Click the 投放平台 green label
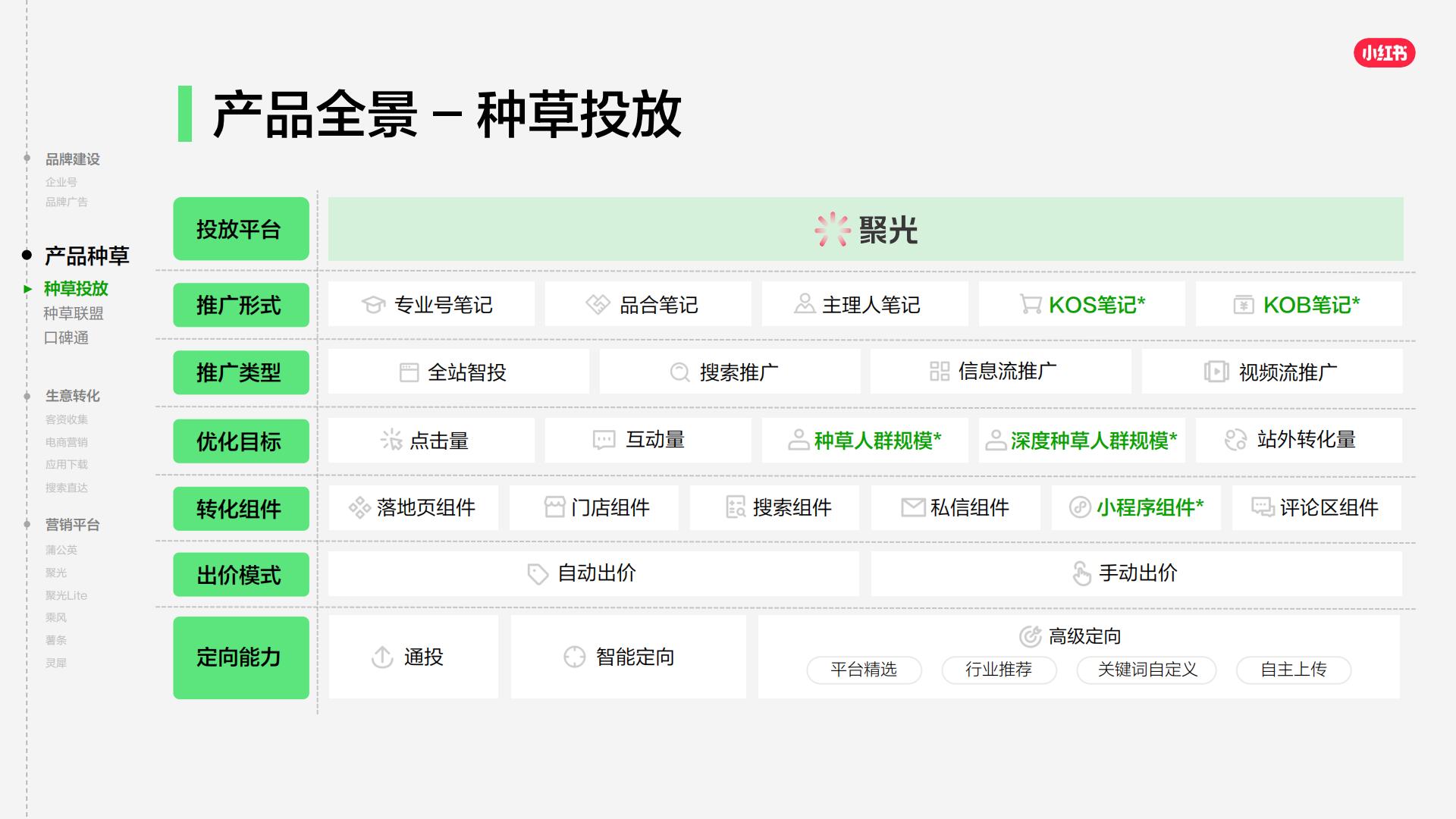The width and height of the screenshot is (1456, 819). [241, 229]
